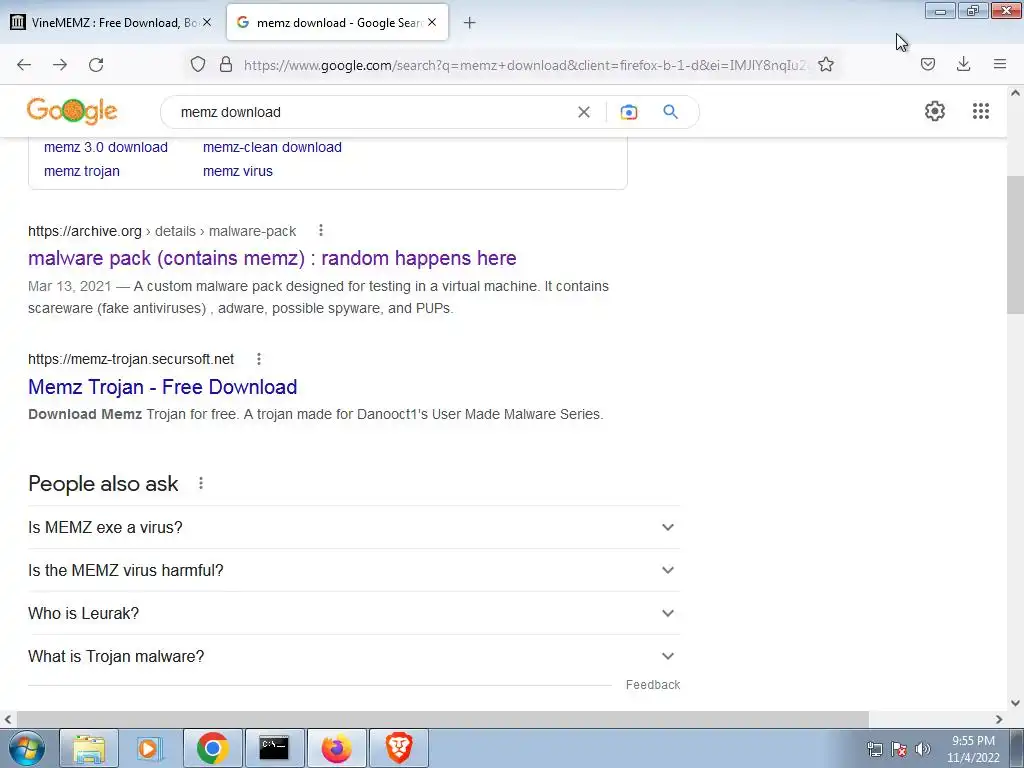This screenshot has width=1024, height=768.
Task: Save page to Pocket
Action: (927, 64)
